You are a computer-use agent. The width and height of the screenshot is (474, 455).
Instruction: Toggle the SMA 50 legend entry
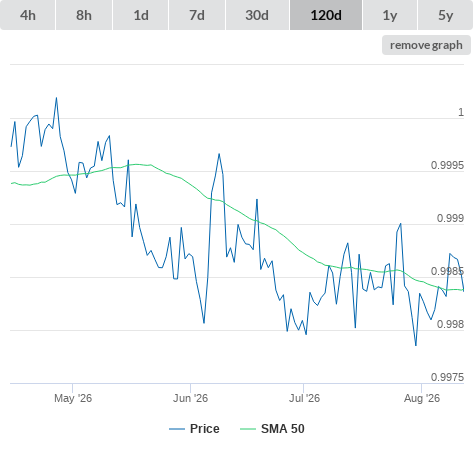point(272,429)
